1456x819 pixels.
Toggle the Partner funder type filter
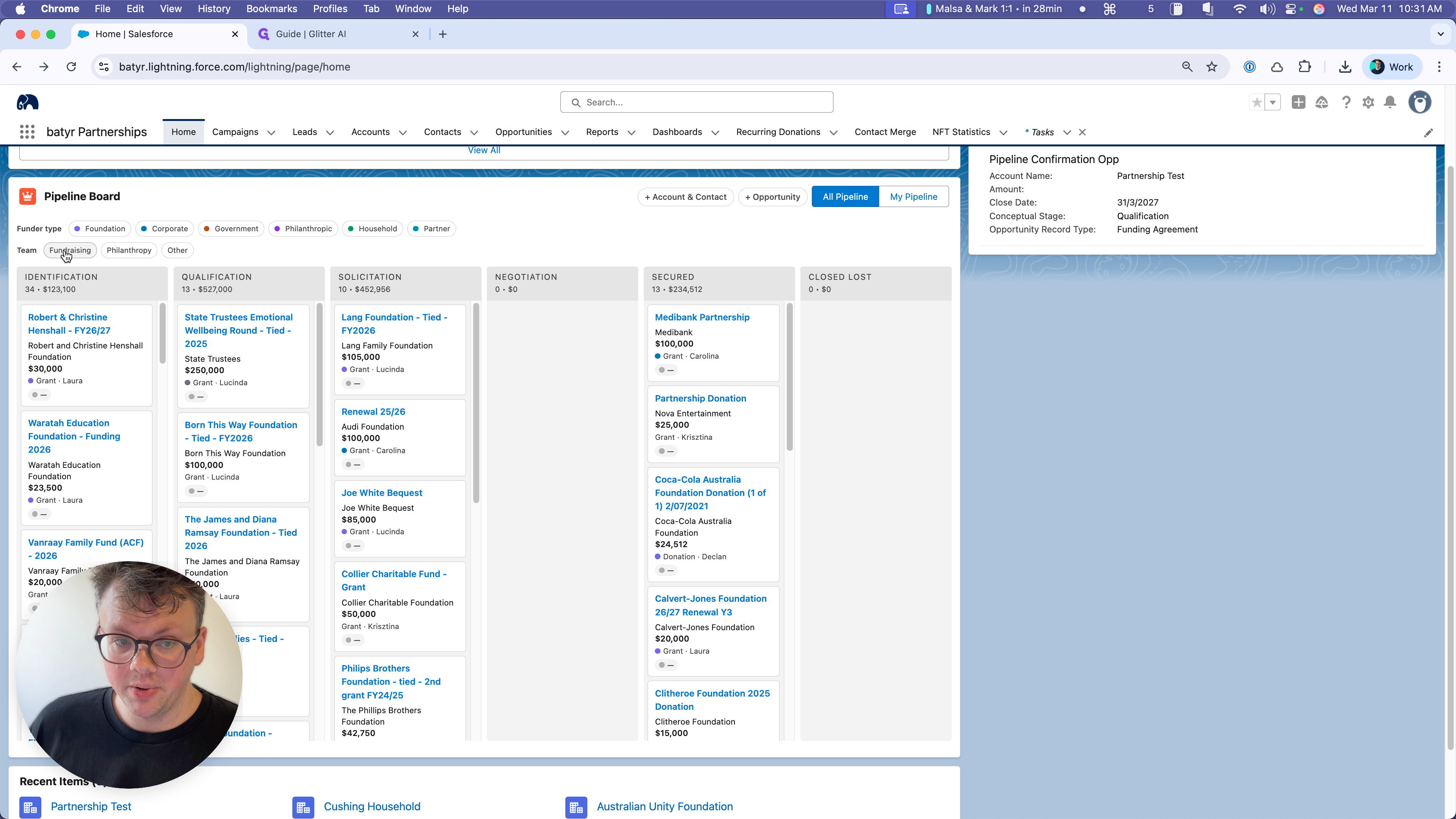click(431, 229)
